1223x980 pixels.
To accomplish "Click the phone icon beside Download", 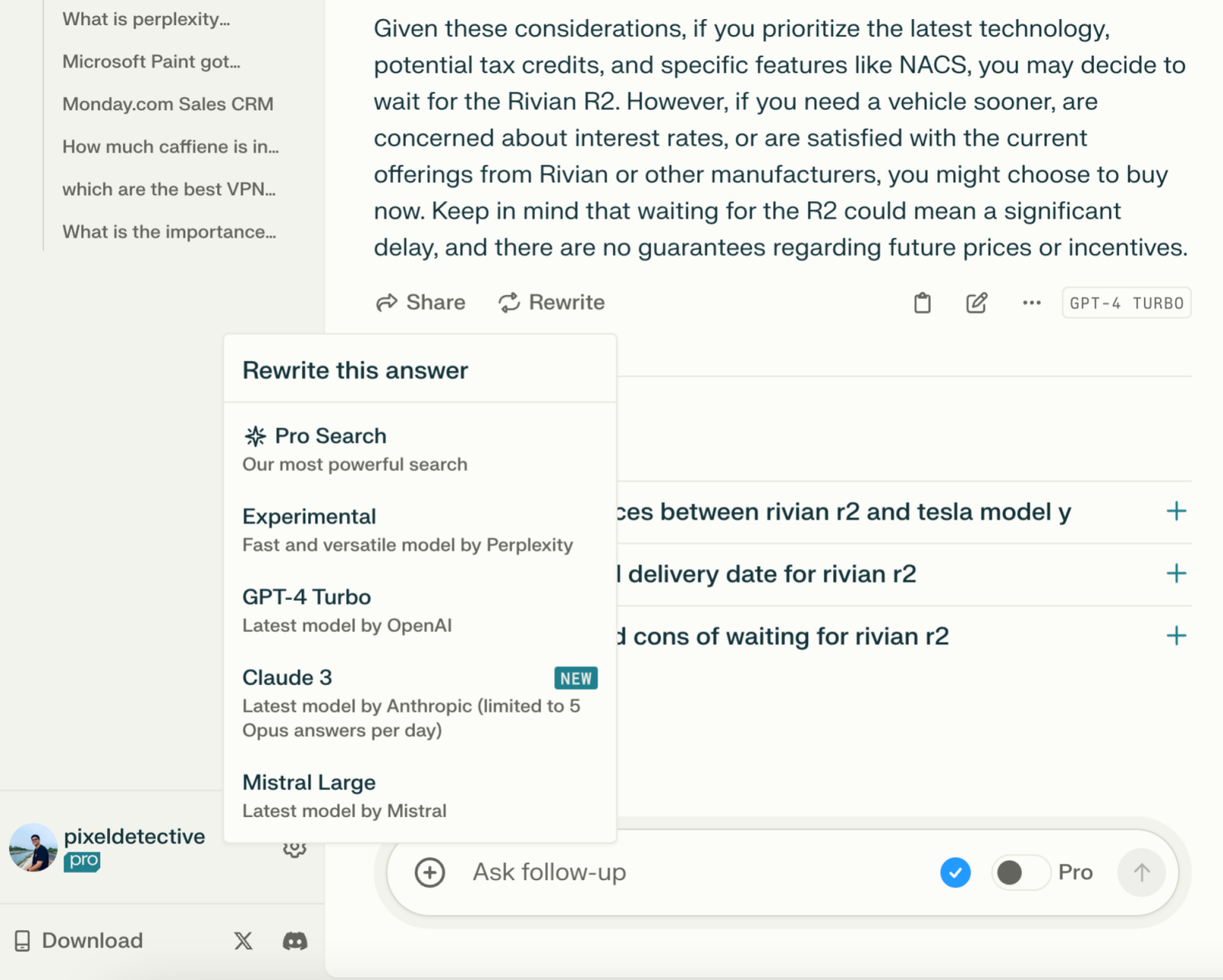I will tap(23, 940).
